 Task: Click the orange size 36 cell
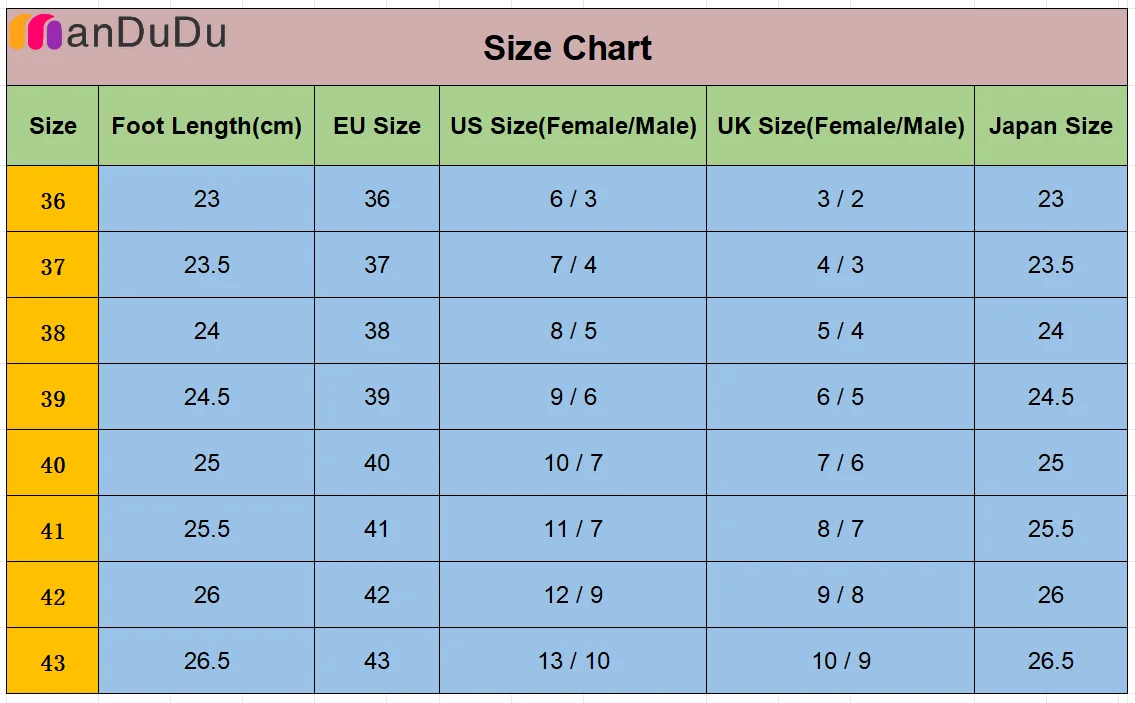53,199
